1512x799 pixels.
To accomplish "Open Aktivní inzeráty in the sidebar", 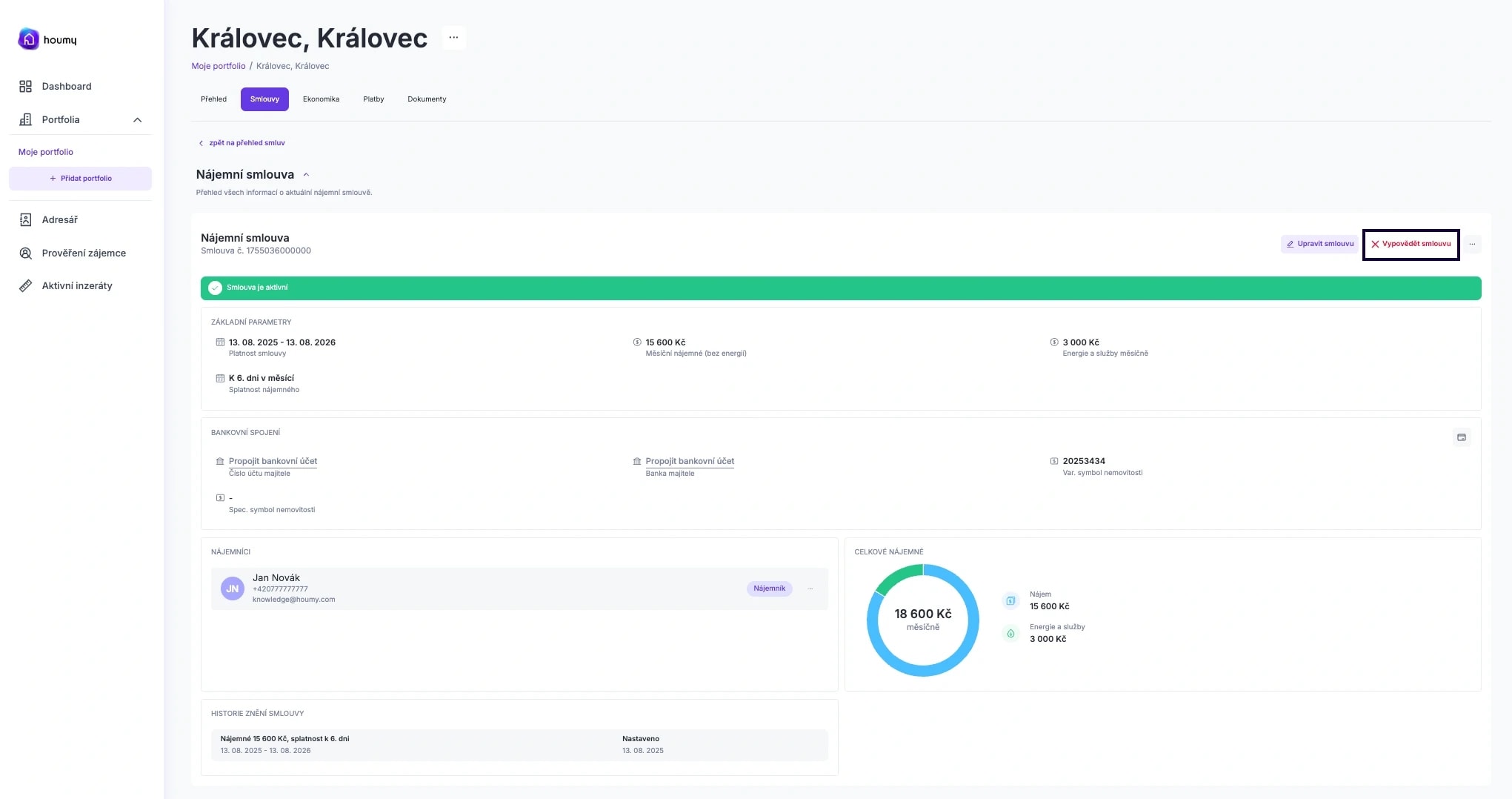I will pos(76,285).
